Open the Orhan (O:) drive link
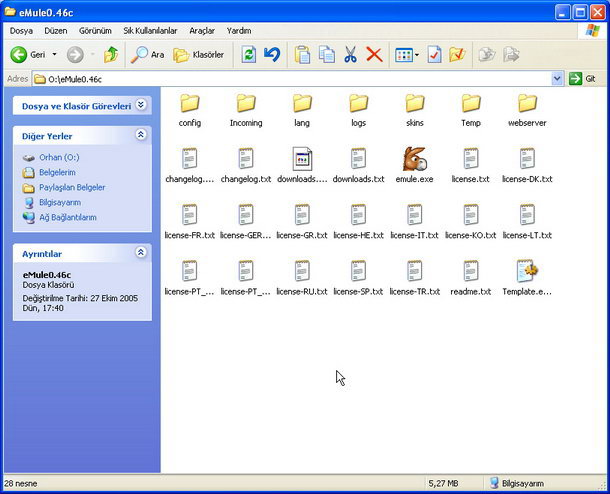This screenshot has width=610, height=494. coord(59,158)
